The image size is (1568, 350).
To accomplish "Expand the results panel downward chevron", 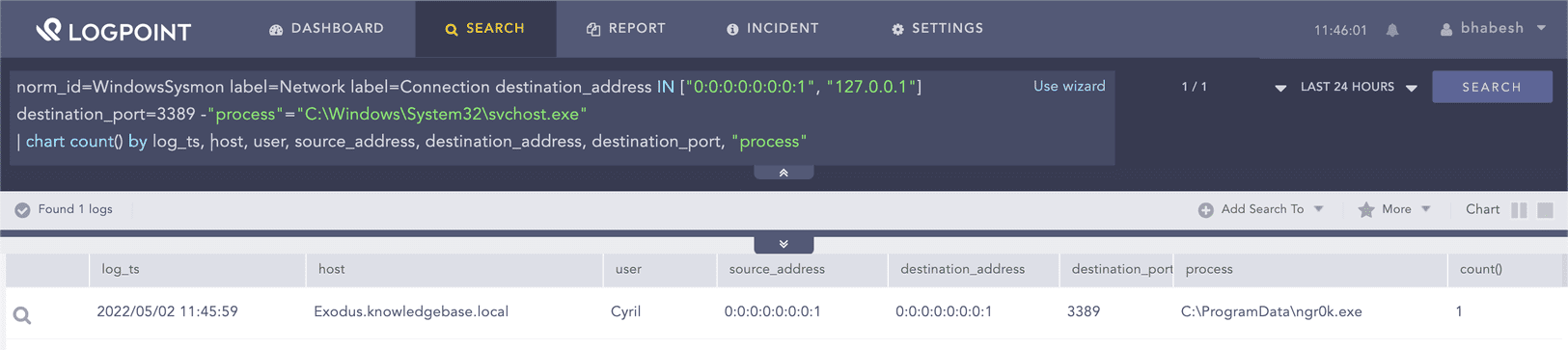I will (784, 244).
